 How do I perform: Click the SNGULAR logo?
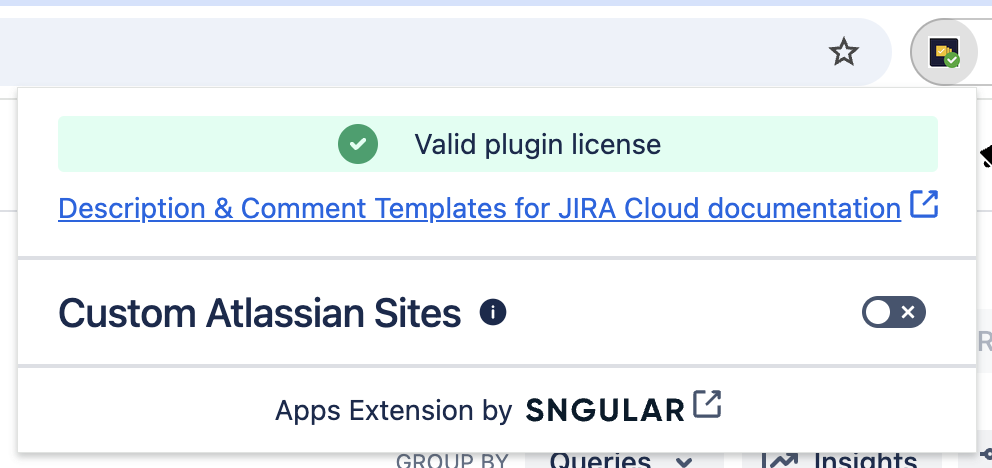(605, 410)
